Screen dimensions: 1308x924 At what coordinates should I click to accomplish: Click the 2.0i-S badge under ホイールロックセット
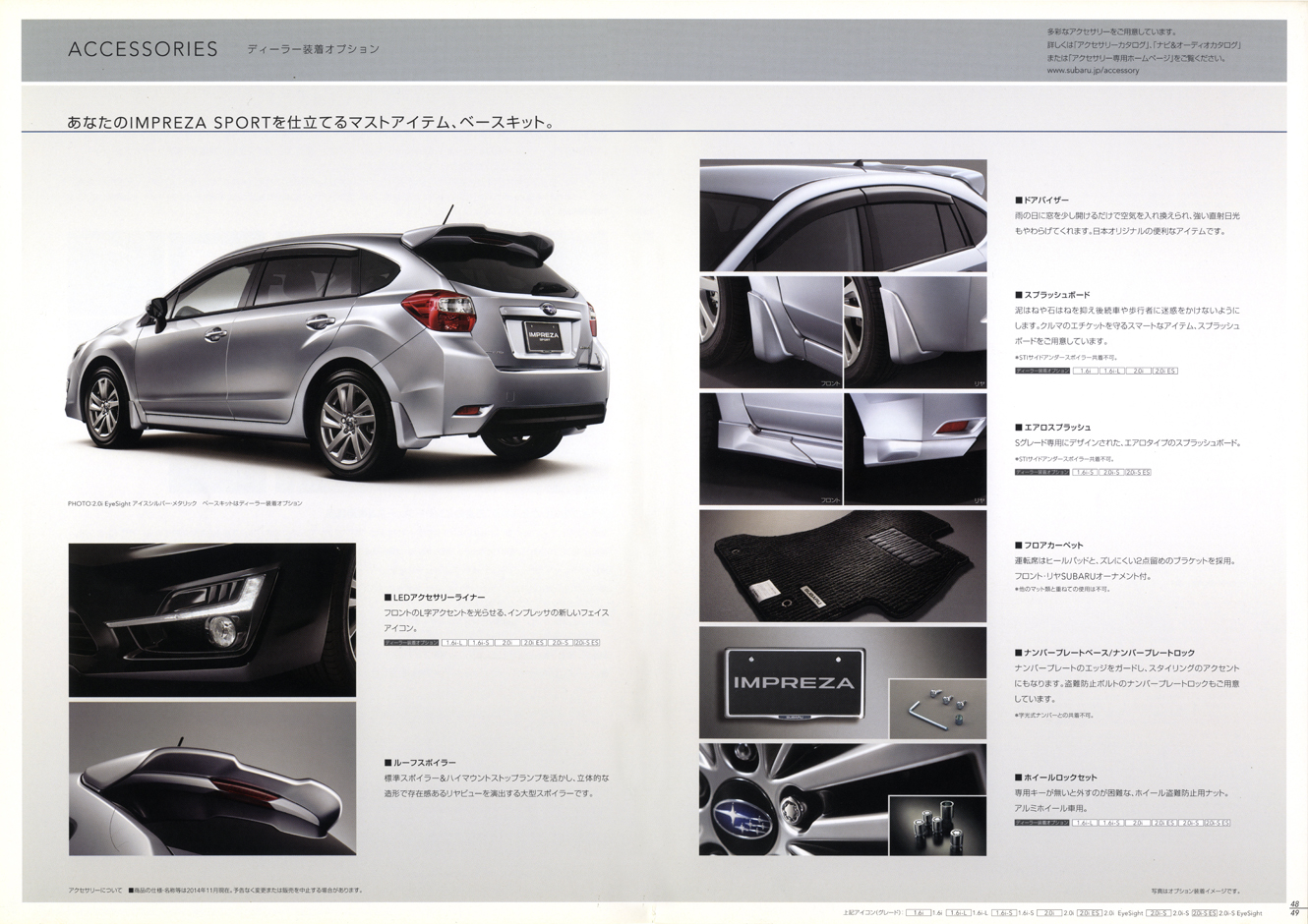click(1190, 822)
